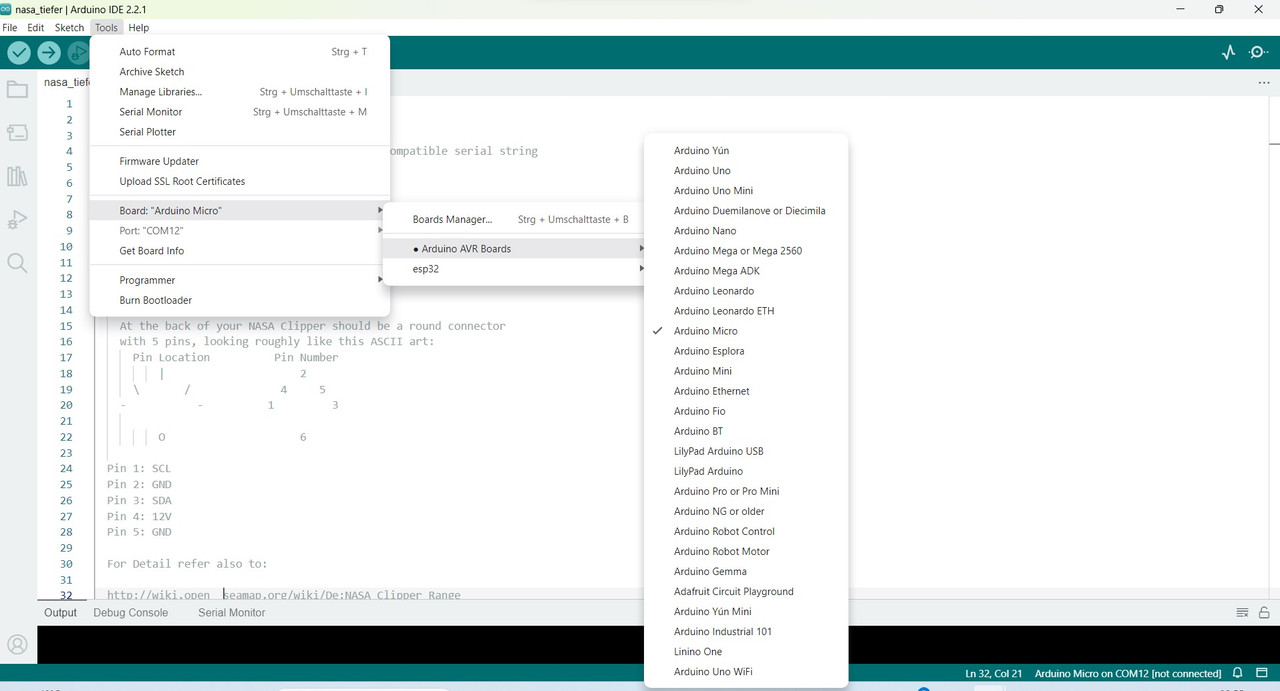Switch to the Debug Console tab

[131, 613]
